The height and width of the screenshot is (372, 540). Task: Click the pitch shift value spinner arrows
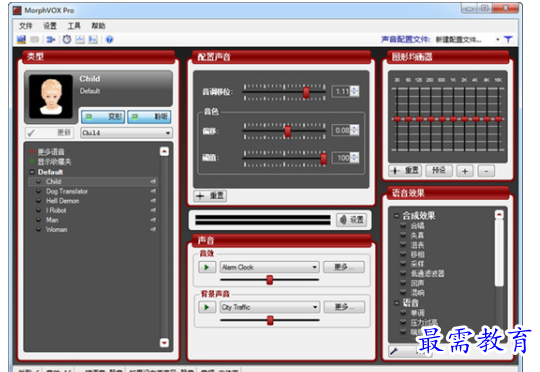[x=355, y=91]
